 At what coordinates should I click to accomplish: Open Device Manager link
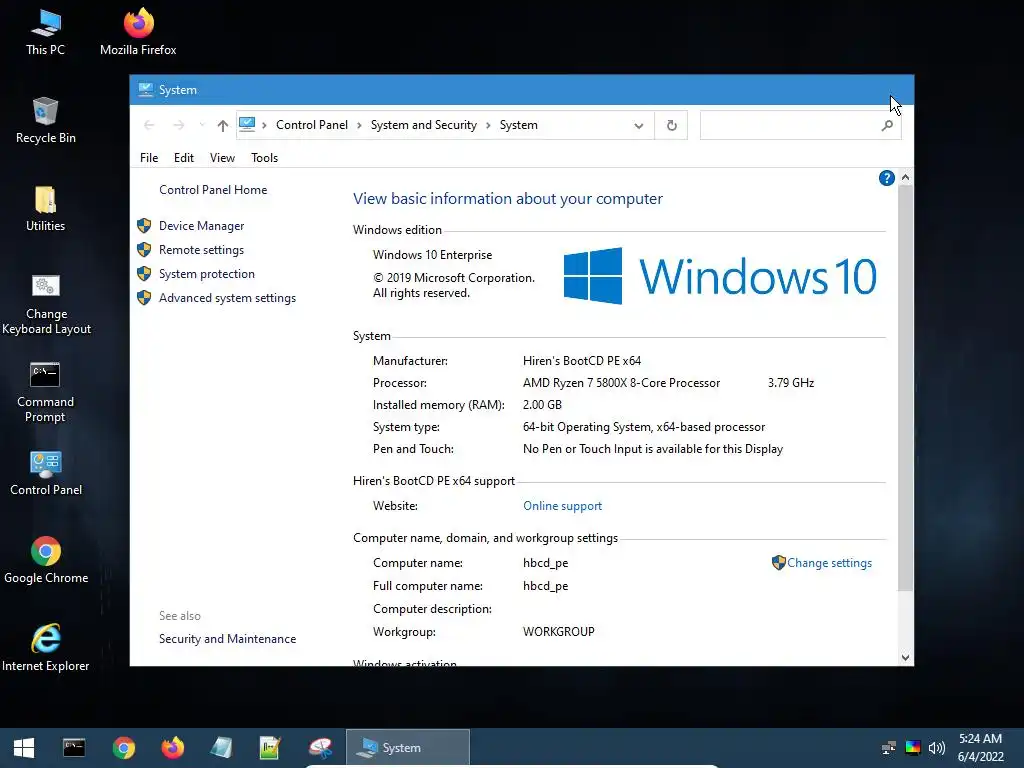coord(201,226)
